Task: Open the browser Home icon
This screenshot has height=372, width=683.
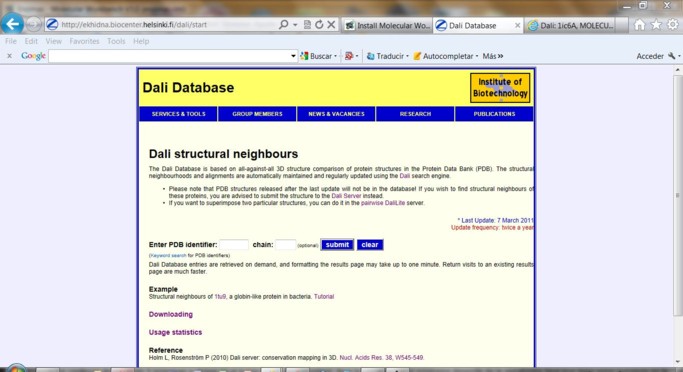Action: (x=639, y=25)
